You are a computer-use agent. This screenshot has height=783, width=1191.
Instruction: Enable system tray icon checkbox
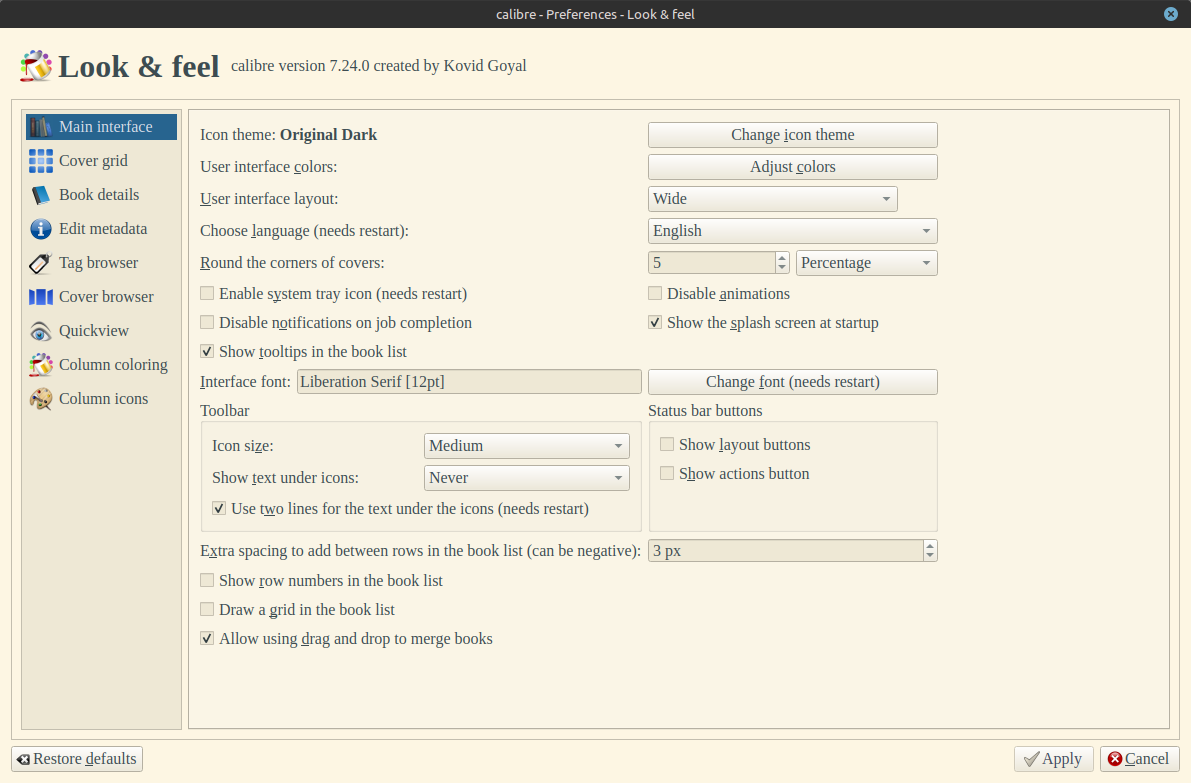(207, 293)
